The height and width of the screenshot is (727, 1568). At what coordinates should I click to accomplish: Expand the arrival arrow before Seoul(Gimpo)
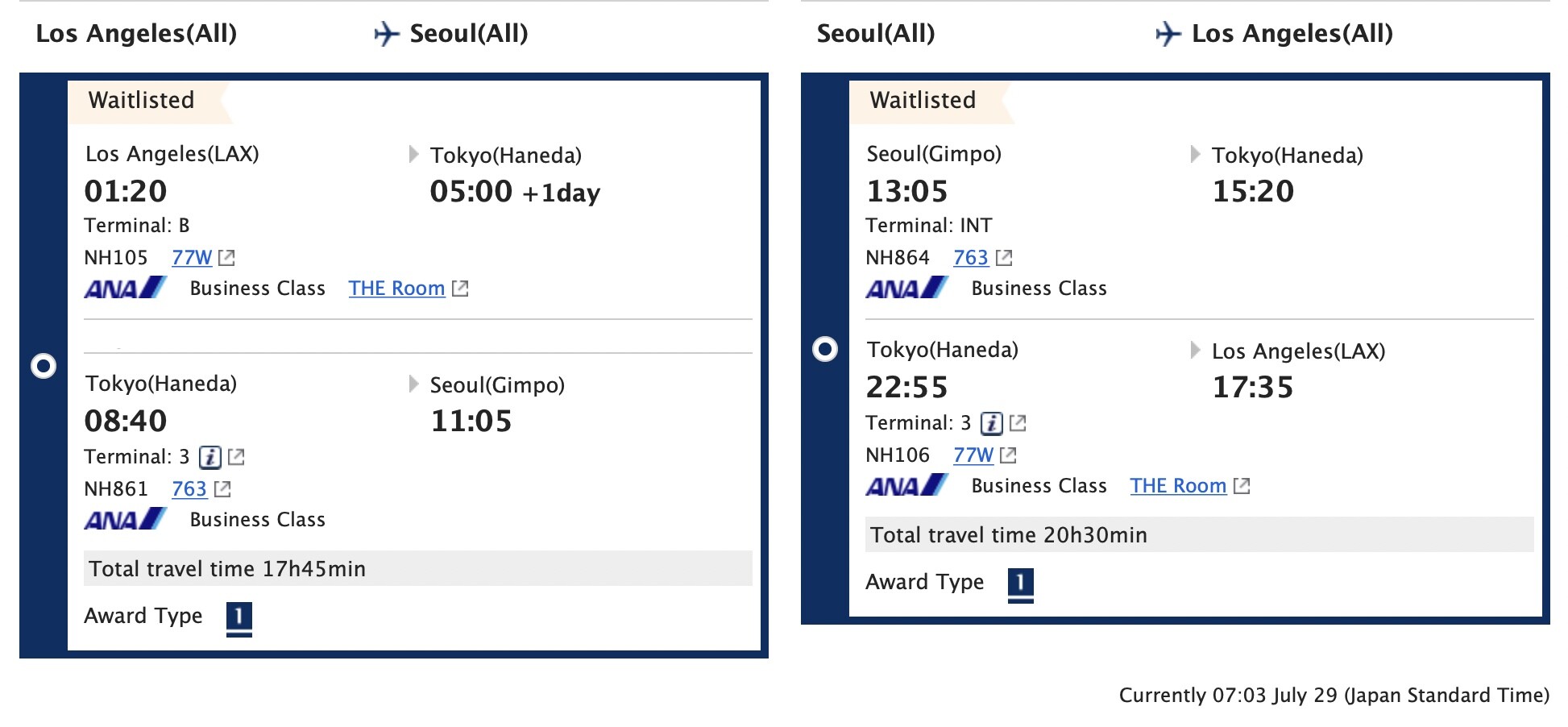click(x=415, y=385)
